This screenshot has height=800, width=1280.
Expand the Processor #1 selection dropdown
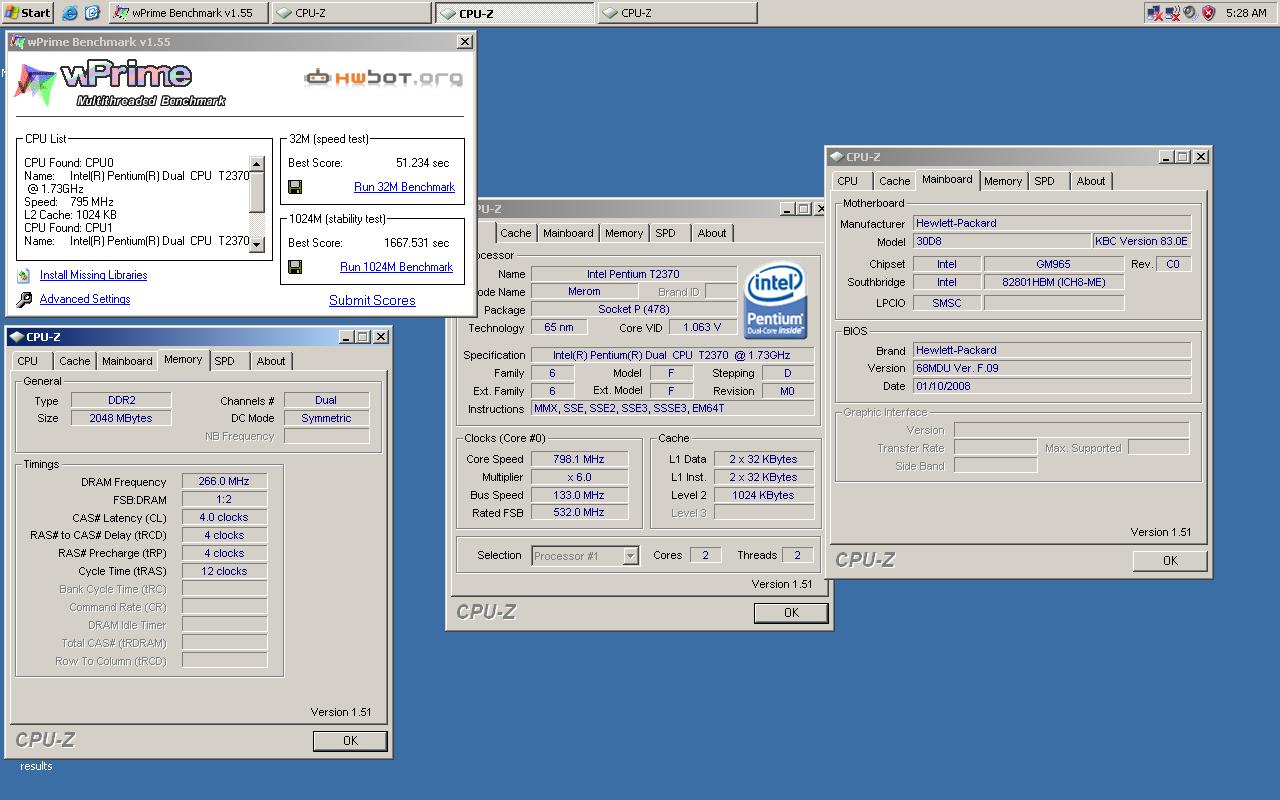(x=631, y=556)
